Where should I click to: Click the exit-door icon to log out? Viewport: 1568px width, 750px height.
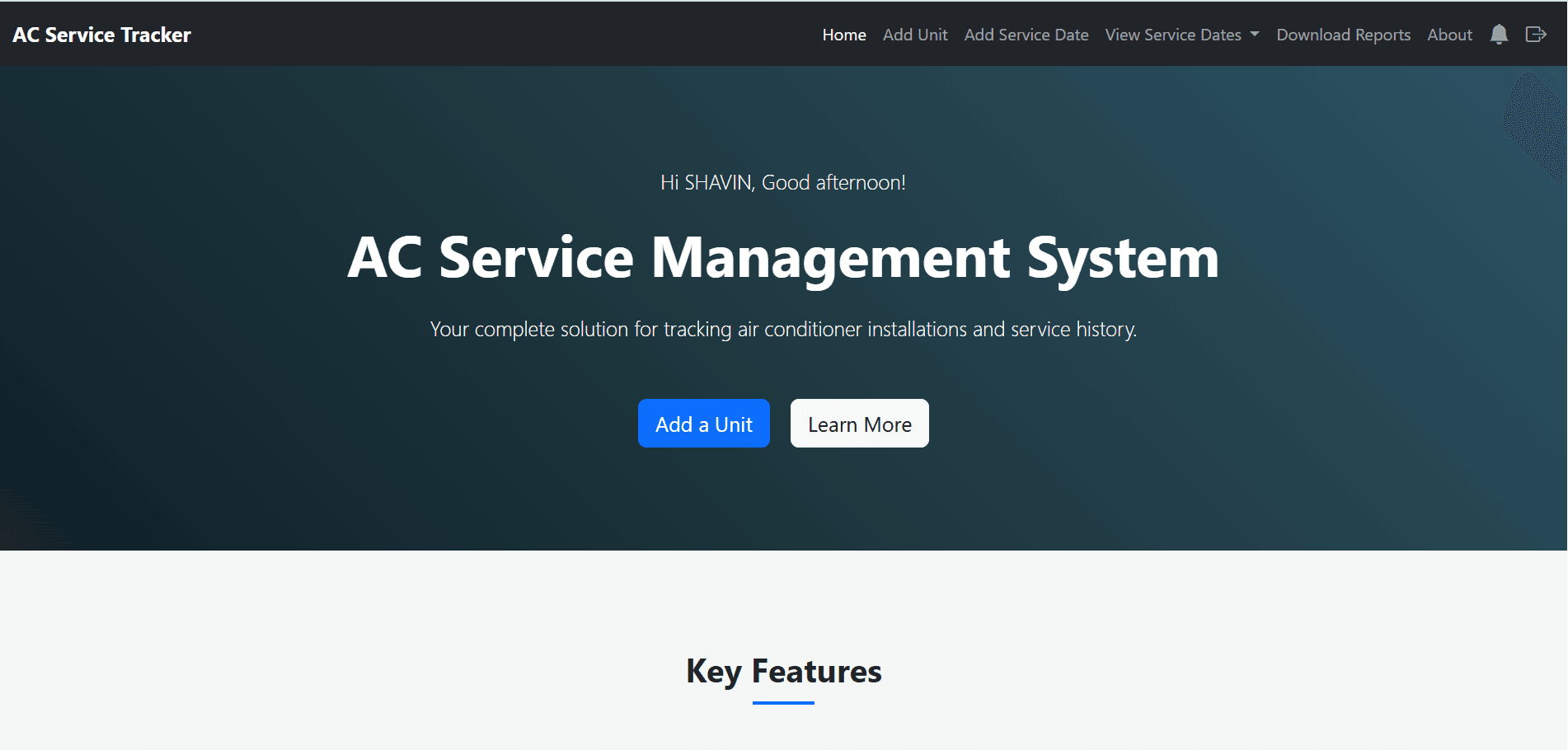pos(1536,35)
